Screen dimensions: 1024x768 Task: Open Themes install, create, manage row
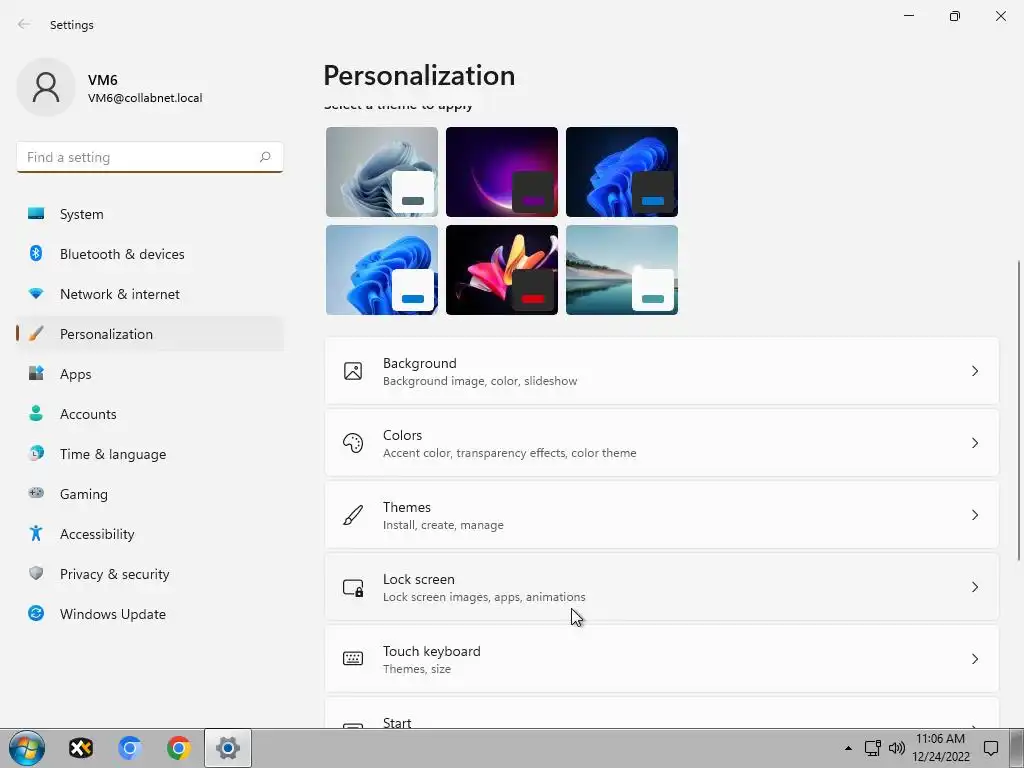[662, 515]
